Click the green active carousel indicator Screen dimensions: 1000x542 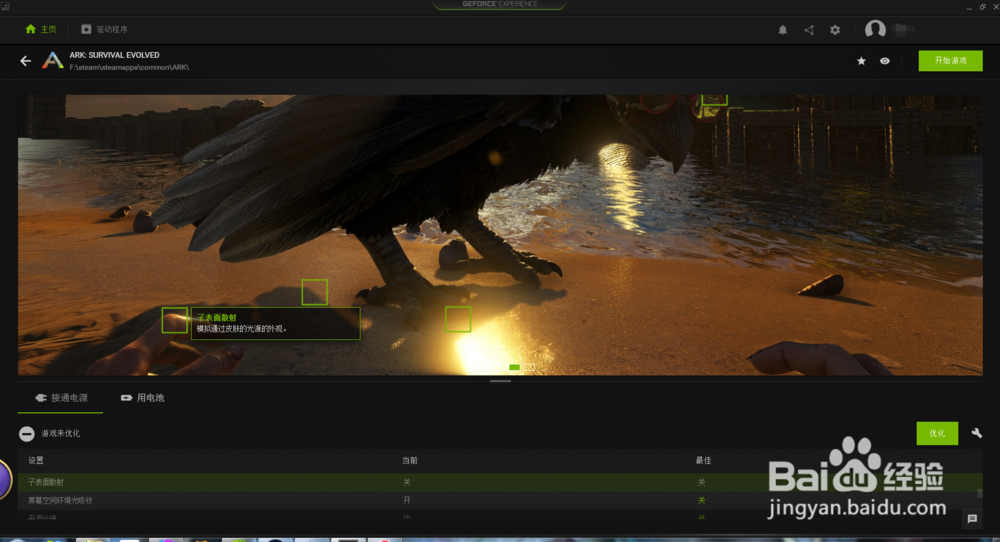pyautogui.click(x=514, y=367)
